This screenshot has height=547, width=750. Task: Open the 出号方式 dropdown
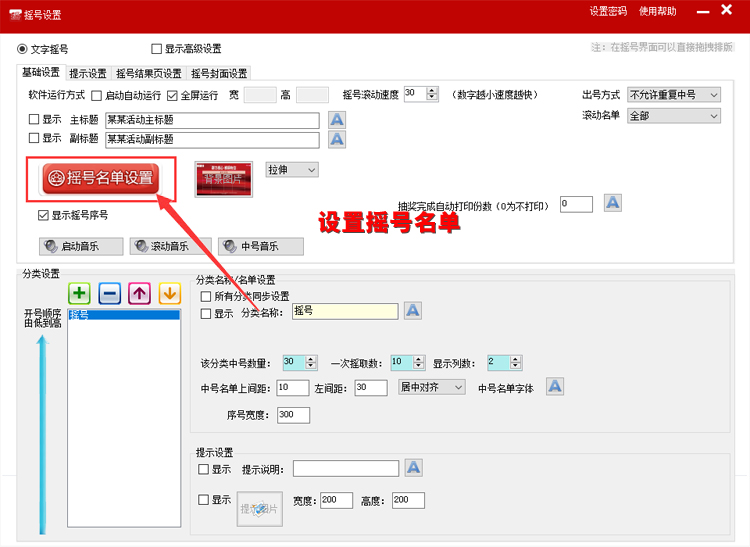pos(674,95)
